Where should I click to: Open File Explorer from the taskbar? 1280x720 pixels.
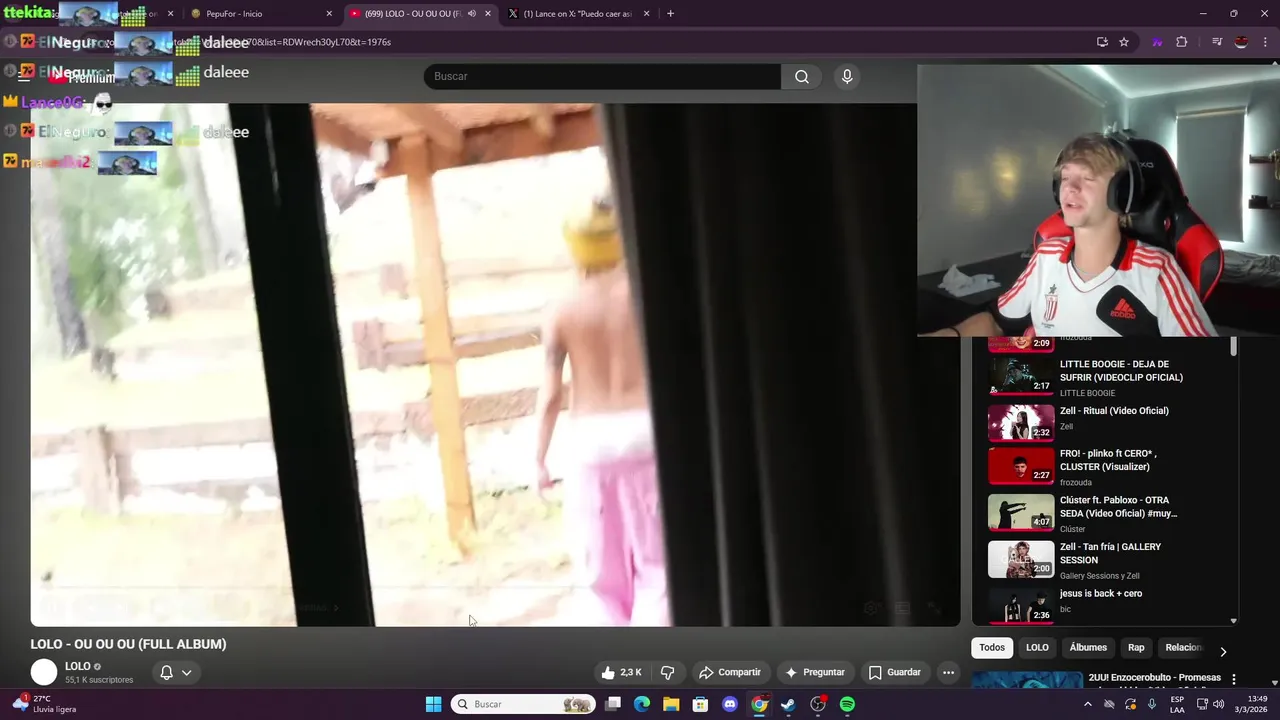(x=671, y=704)
